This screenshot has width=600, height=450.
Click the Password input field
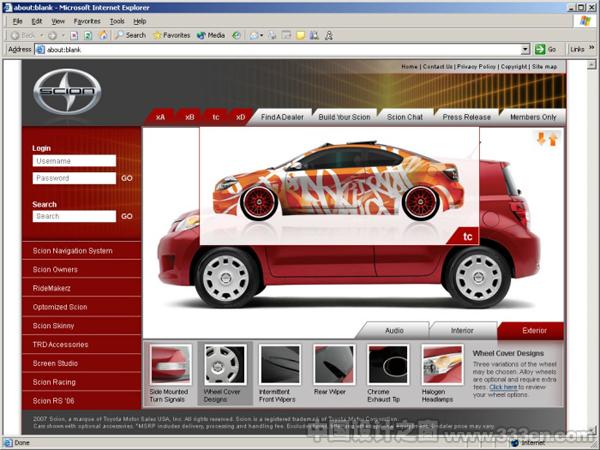coord(74,178)
